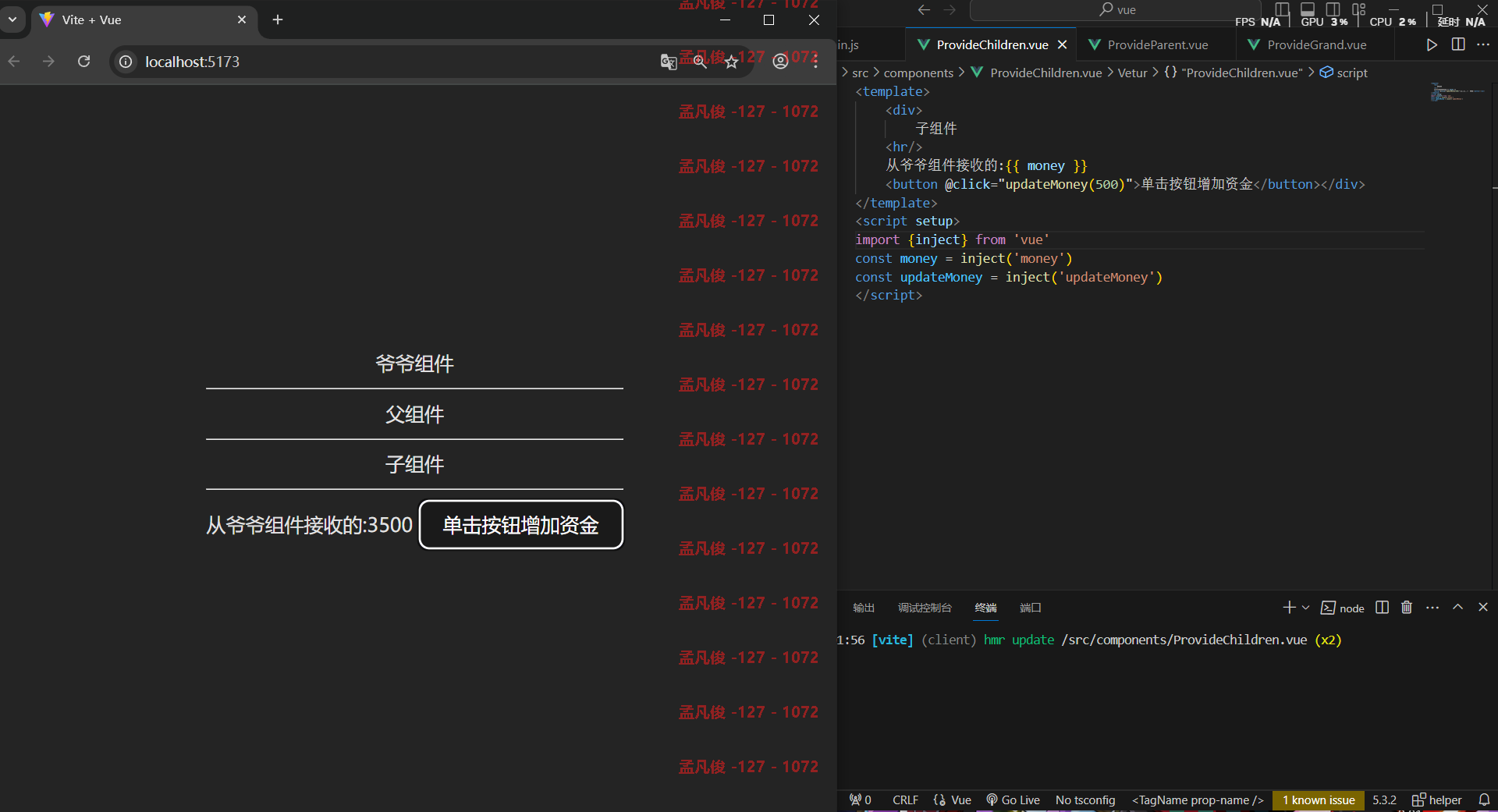
Task: Click the src breadcrumb segment
Action: click(860, 73)
